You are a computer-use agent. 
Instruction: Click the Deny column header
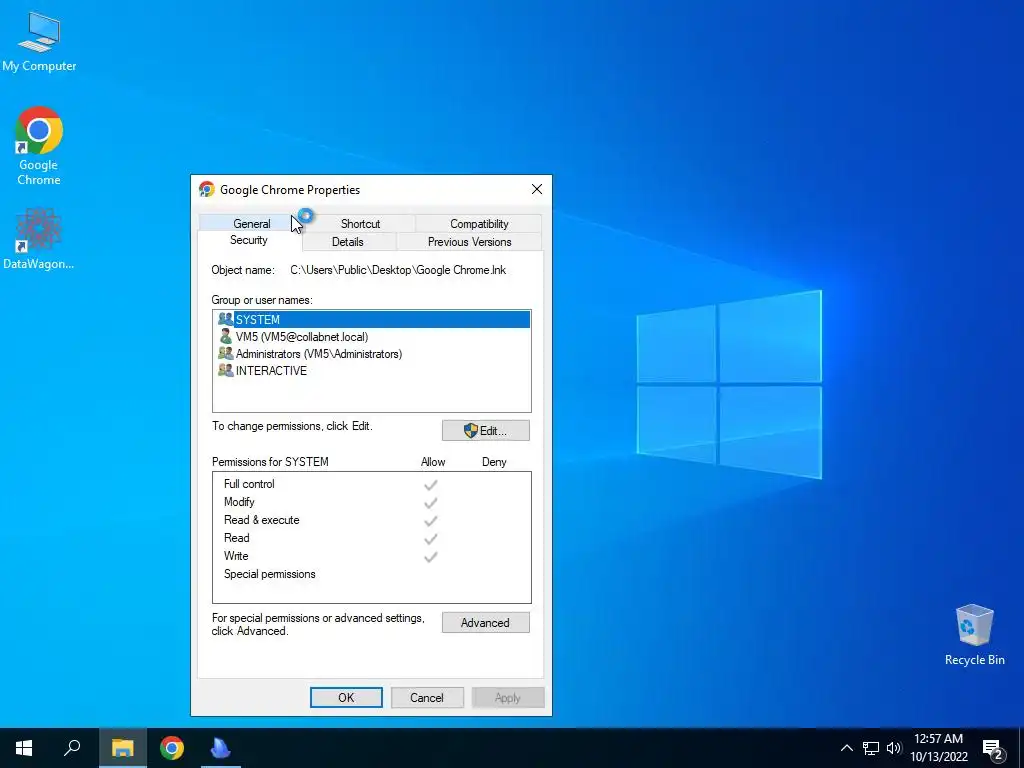(x=494, y=462)
